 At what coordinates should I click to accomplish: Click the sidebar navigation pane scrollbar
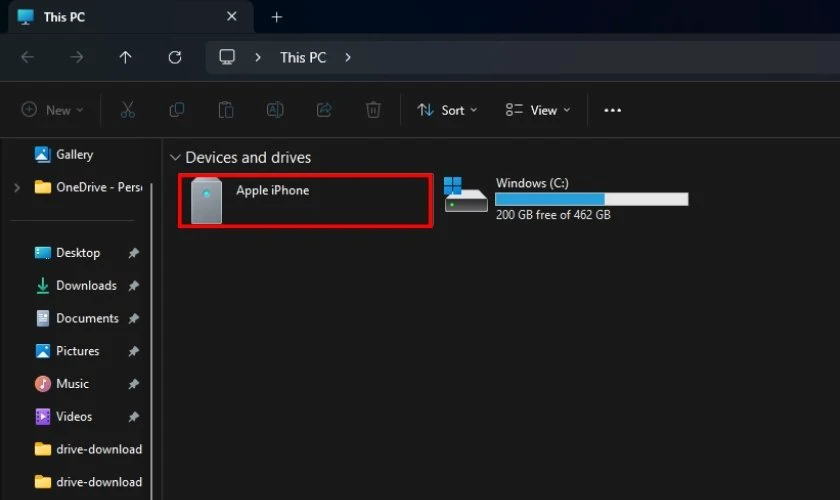[151, 341]
